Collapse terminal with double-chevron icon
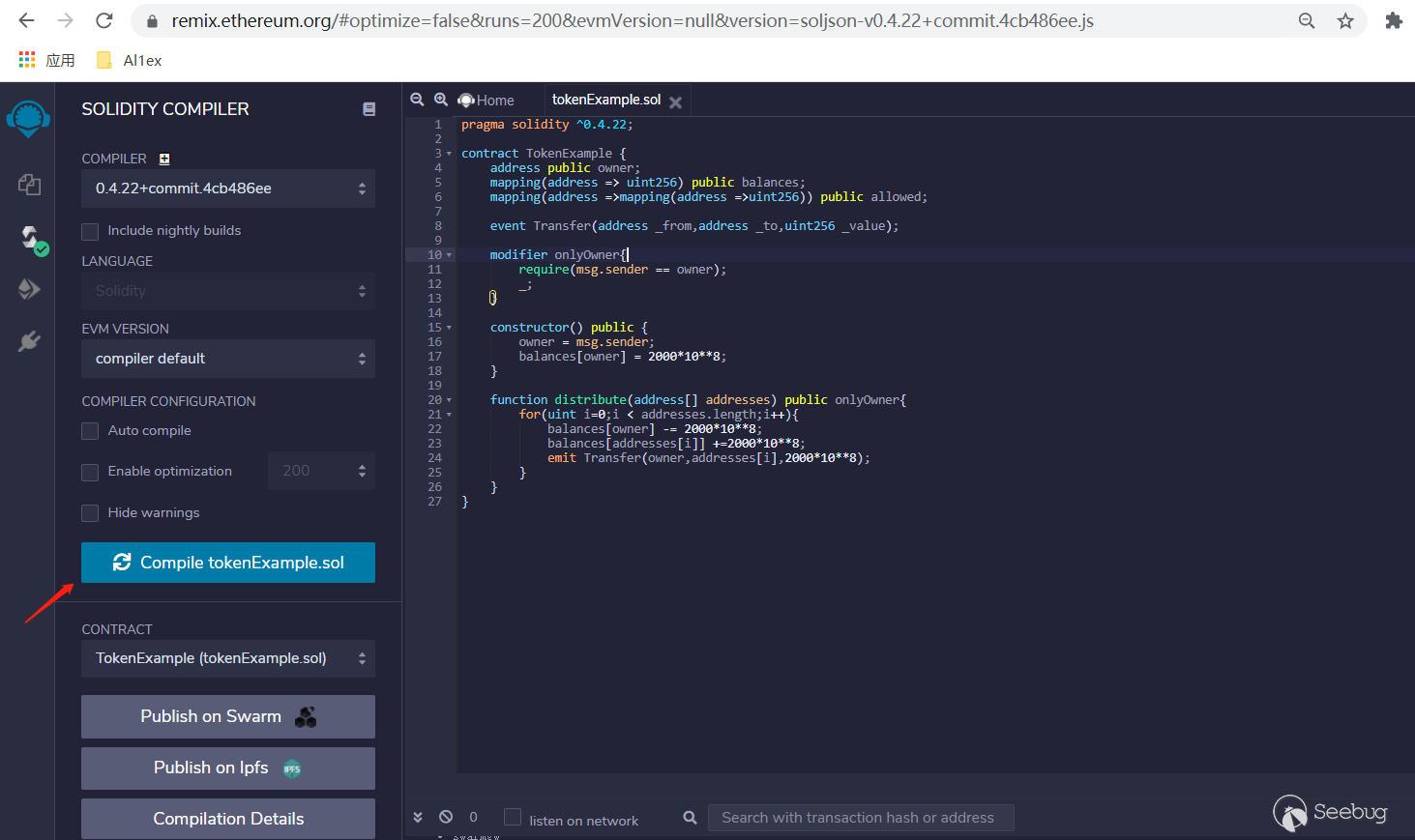This screenshot has height=840, width=1415. click(418, 817)
